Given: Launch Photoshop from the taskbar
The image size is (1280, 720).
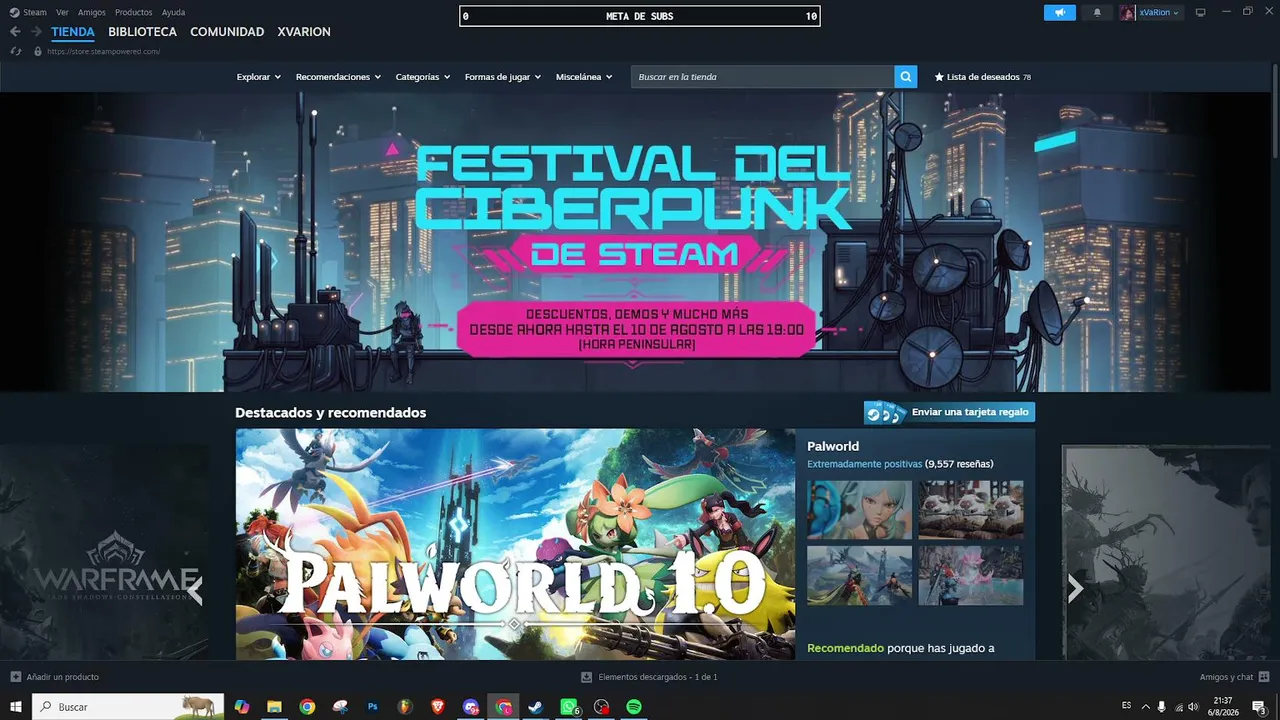Looking at the screenshot, I should pos(373,707).
